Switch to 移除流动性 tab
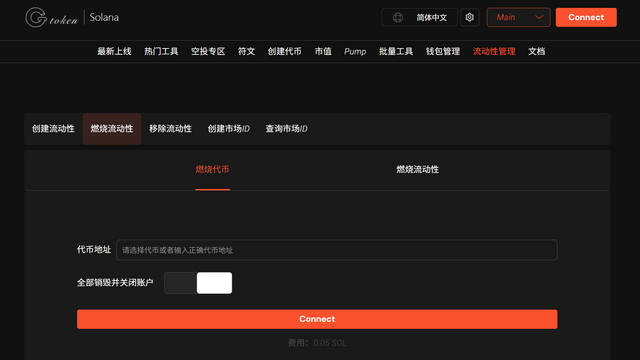 coord(170,129)
